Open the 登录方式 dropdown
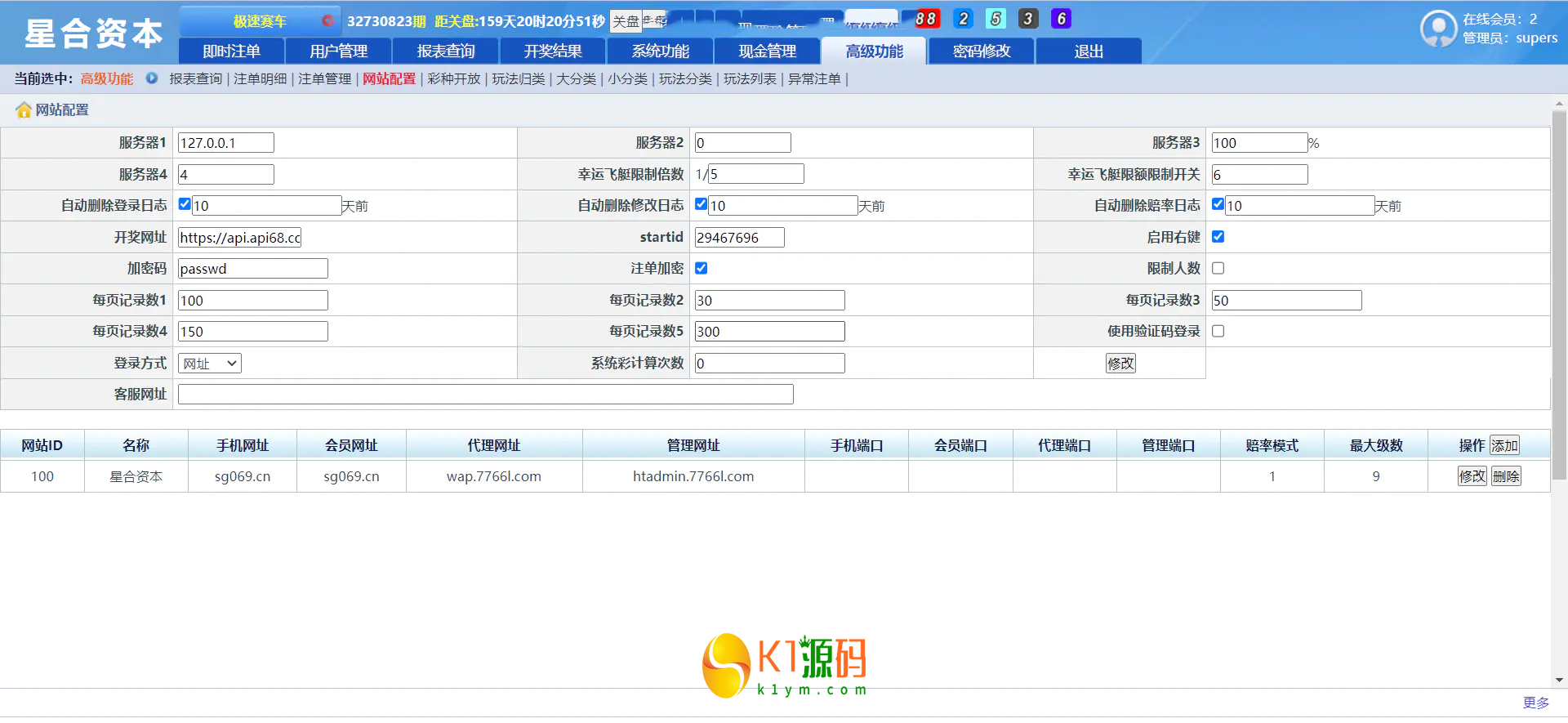The width and height of the screenshot is (1568, 723). point(210,364)
